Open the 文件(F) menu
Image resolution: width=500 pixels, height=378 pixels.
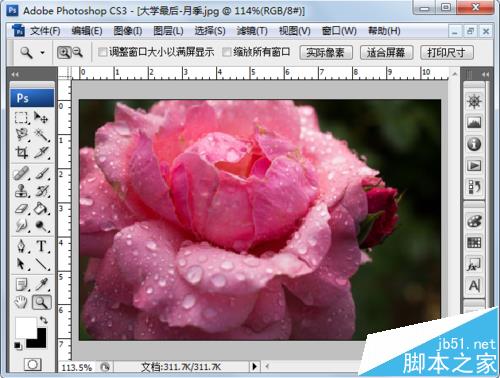45,31
